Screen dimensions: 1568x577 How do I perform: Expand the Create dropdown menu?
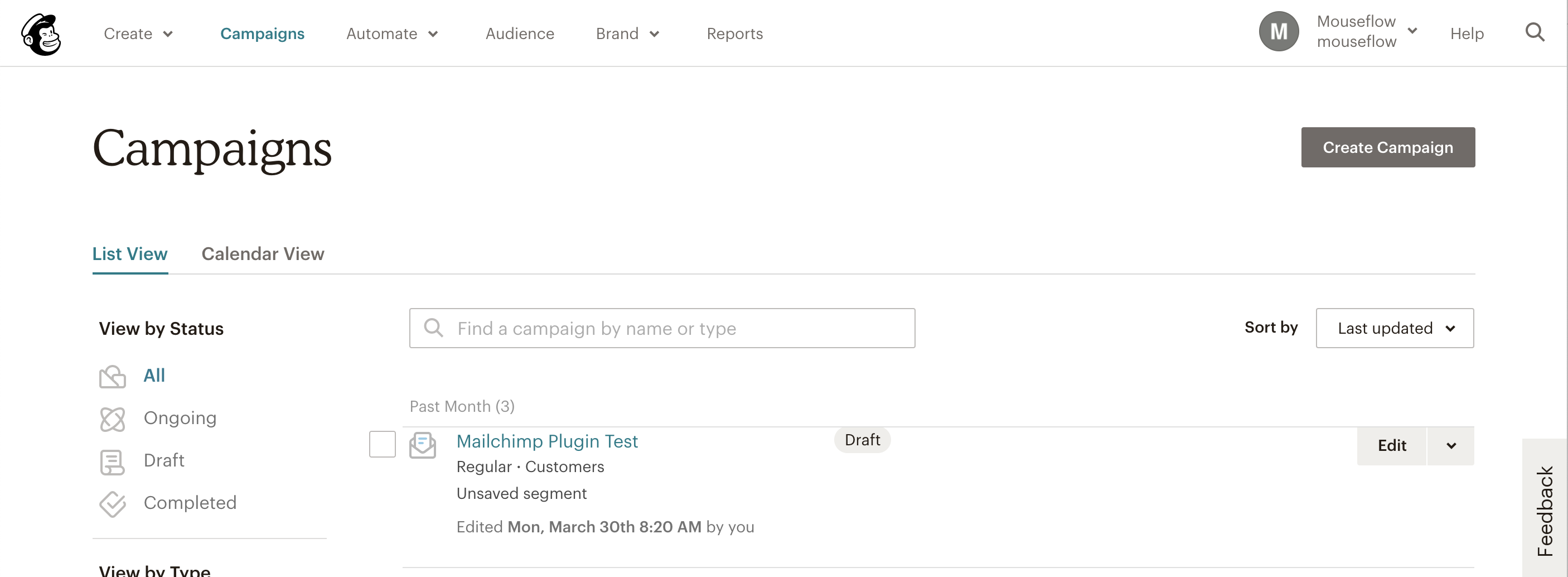[x=138, y=33]
